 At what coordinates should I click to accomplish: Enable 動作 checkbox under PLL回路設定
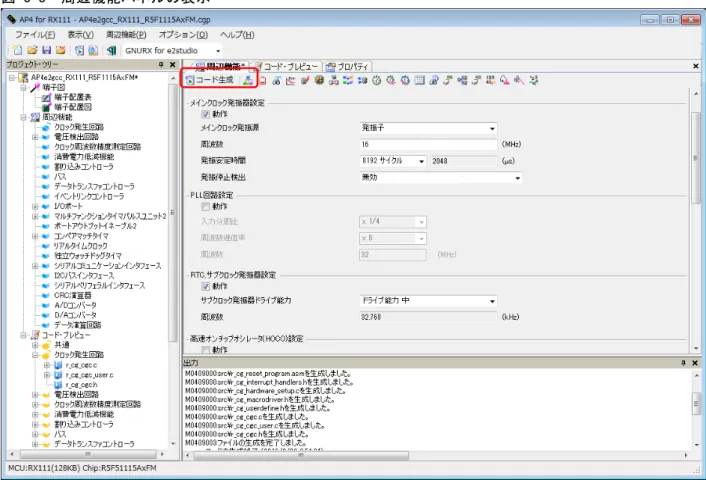tap(206, 206)
